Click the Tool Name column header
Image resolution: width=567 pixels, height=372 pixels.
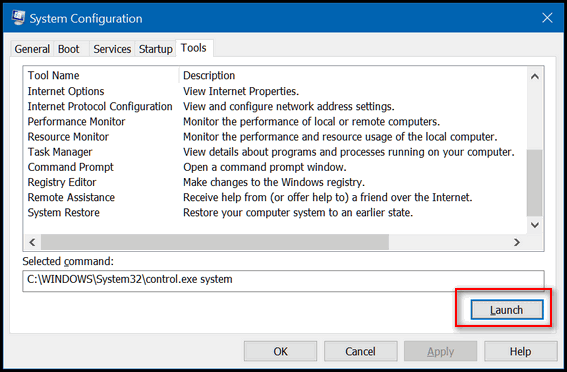click(101, 75)
